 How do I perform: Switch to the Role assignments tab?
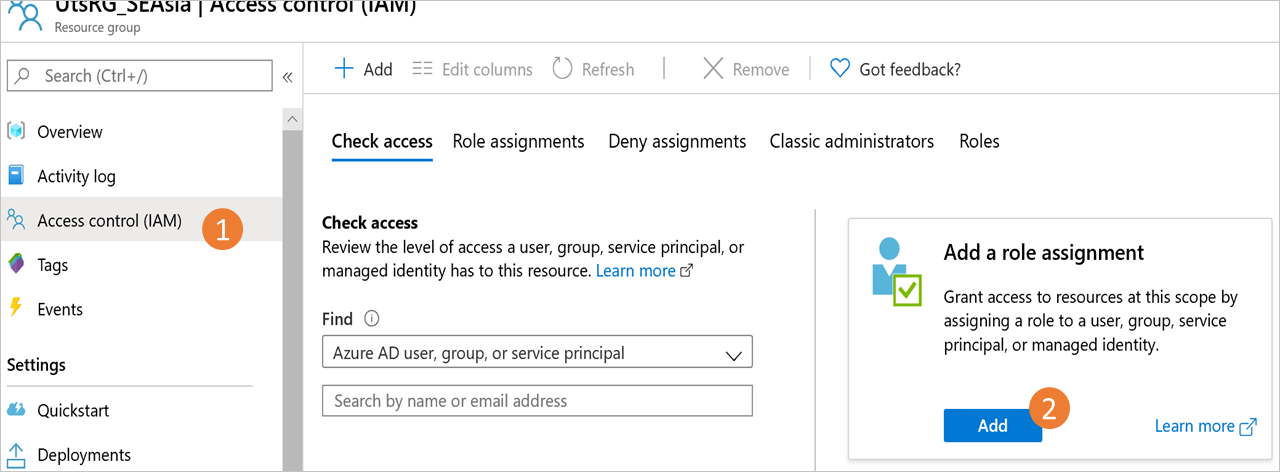518,141
